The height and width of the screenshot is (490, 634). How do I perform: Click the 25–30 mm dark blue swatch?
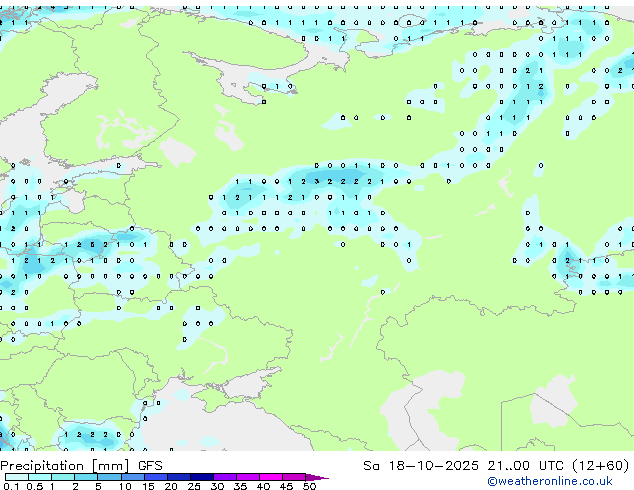[202, 477]
